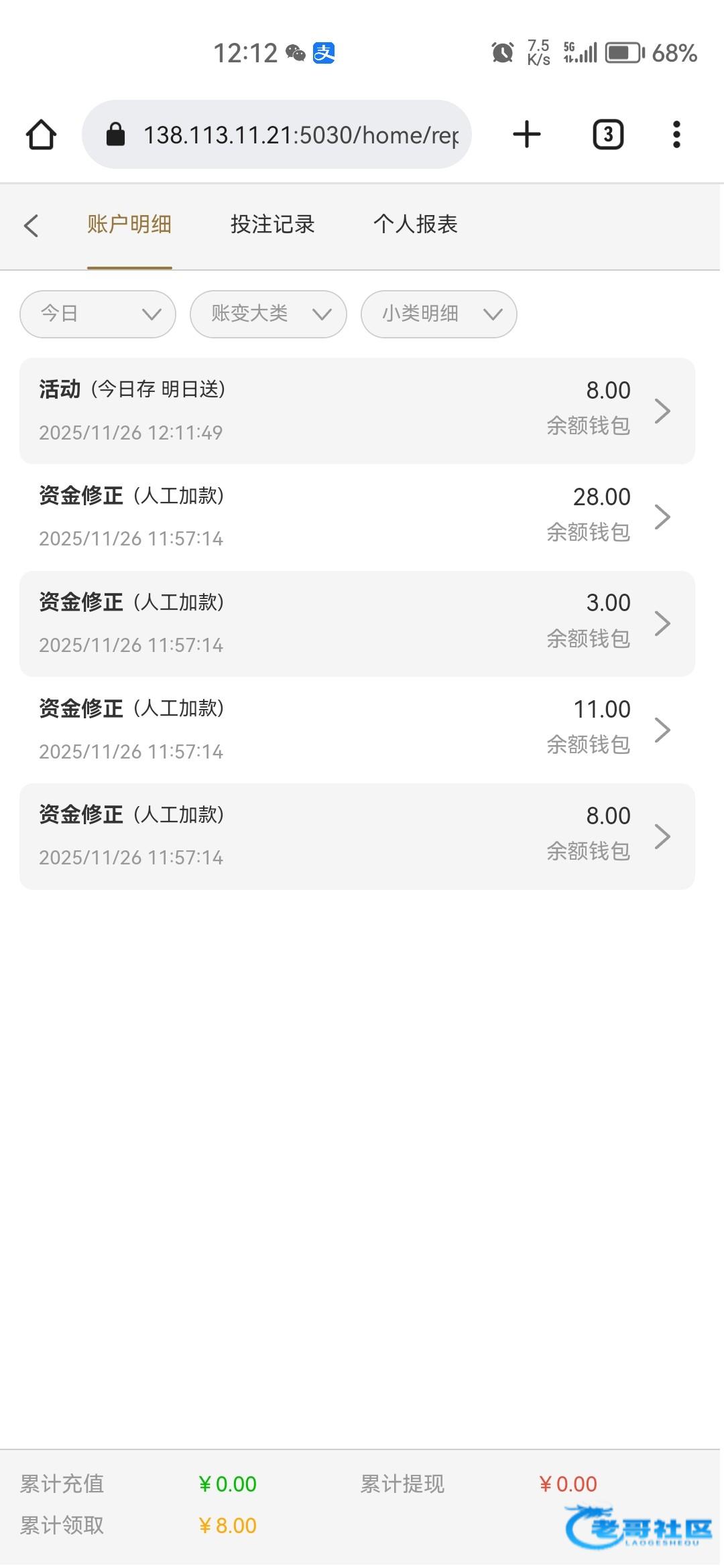This screenshot has height=1568, width=724.
Task: Open the tab switcher showing 3 tabs
Action: [608, 135]
